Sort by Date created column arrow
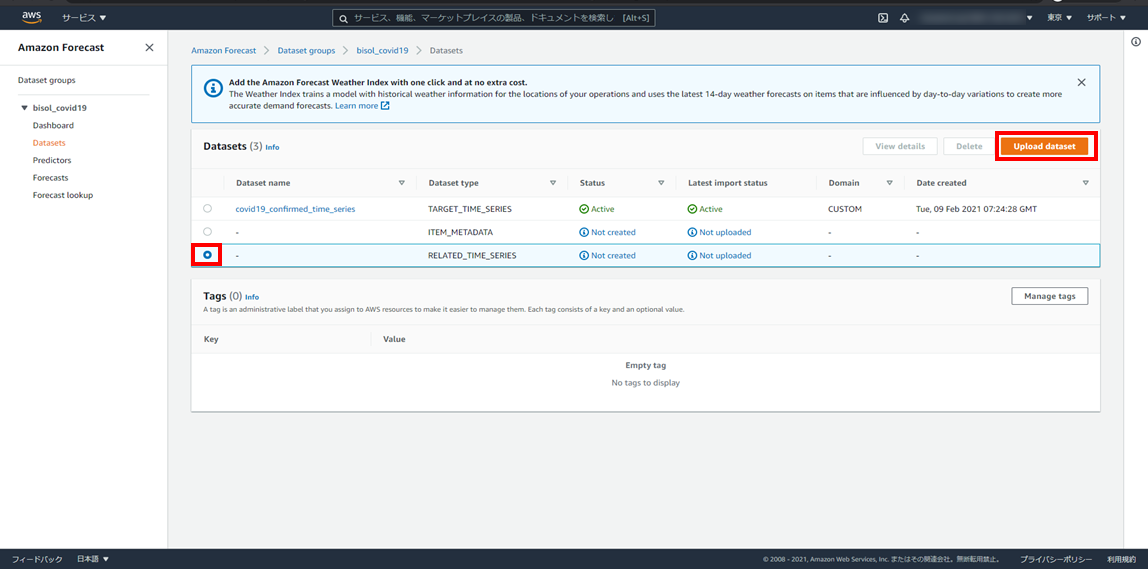Screen dimensions: 1148x569 pyautogui.click(x=1085, y=183)
